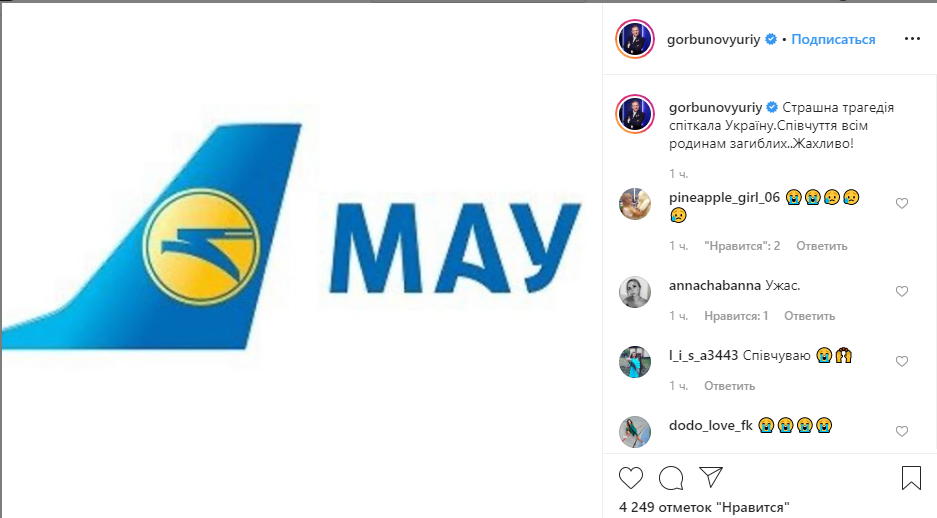The height and width of the screenshot is (518, 937).
Task: Like annachabanna's comment heart
Action: point(902,291)
